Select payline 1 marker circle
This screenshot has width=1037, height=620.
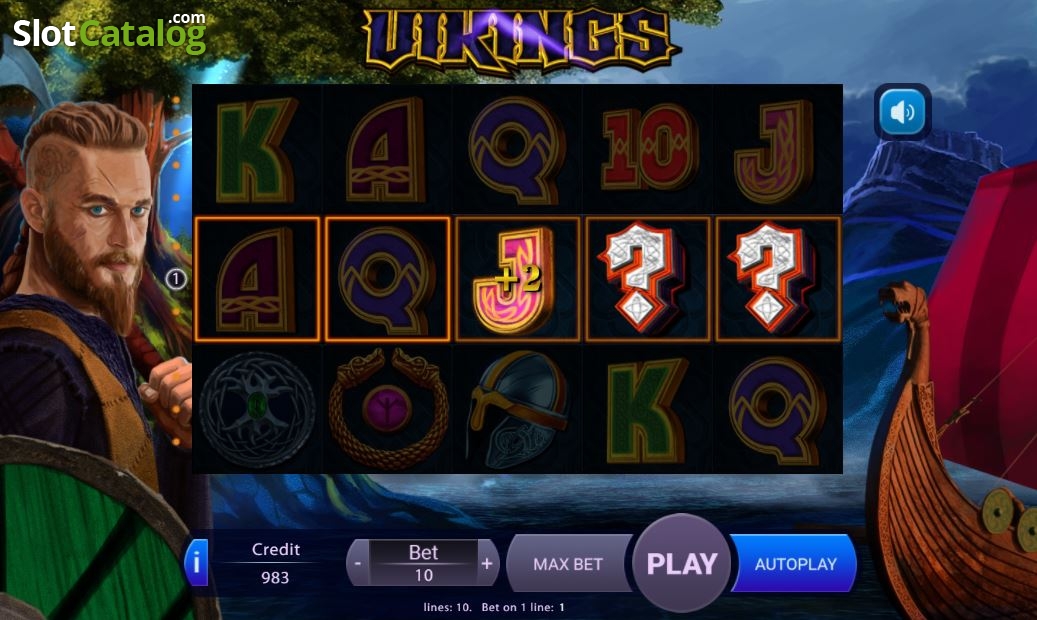point(176,279)
